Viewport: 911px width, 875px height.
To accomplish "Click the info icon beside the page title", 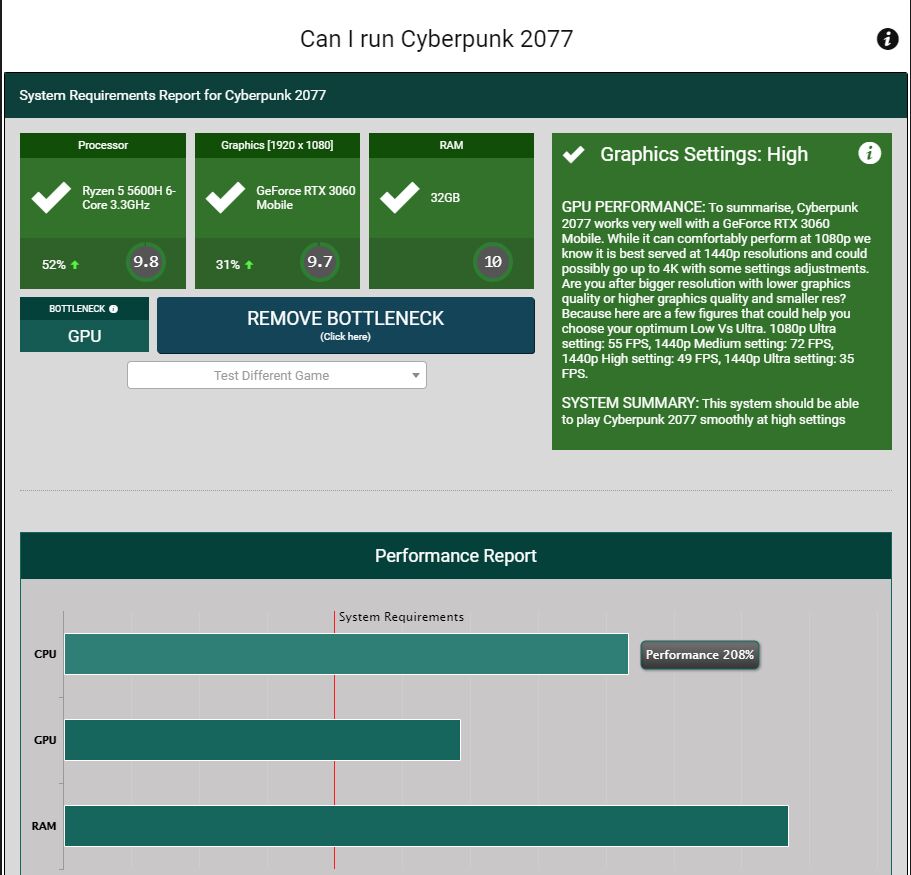I will coord(887,39).
